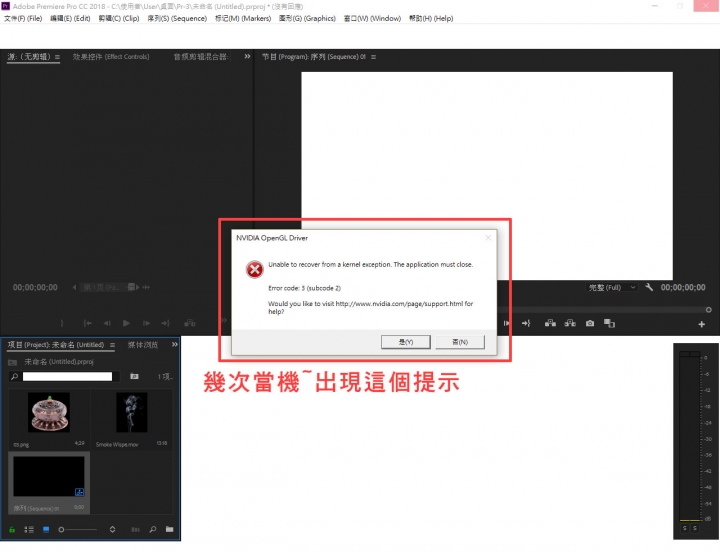Mark Out in the Source monitor
This screenshot has width=720, height=552.
(62, 323)
